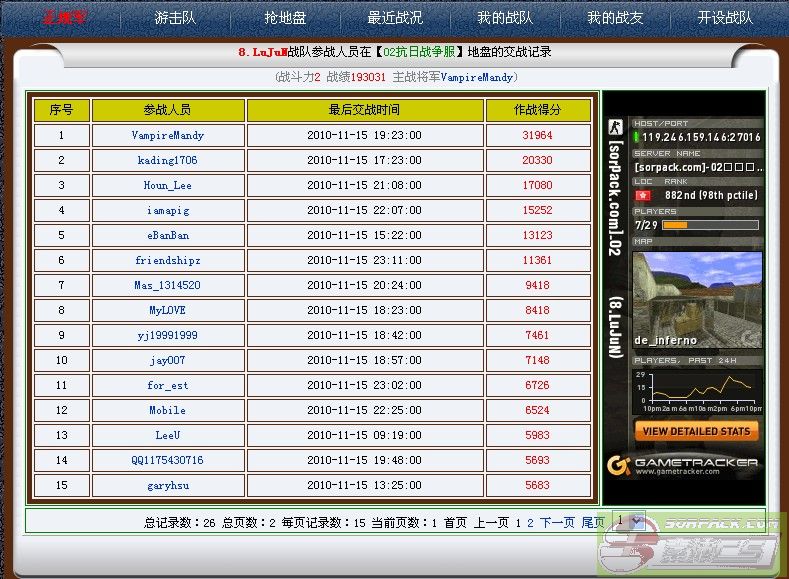The width and height of the screenshot is (789, 579).
Task: Select 我的战队 from the top navigation
Action: pos(504,18)
